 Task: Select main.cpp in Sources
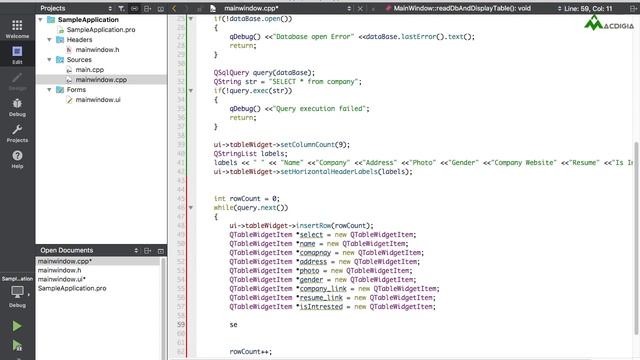tap(89, 69)
